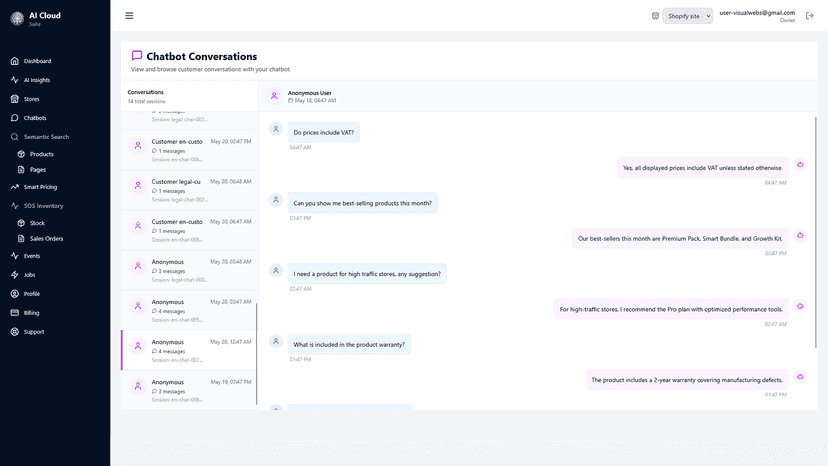Expand SOS Inventory section

pos(43,206)
